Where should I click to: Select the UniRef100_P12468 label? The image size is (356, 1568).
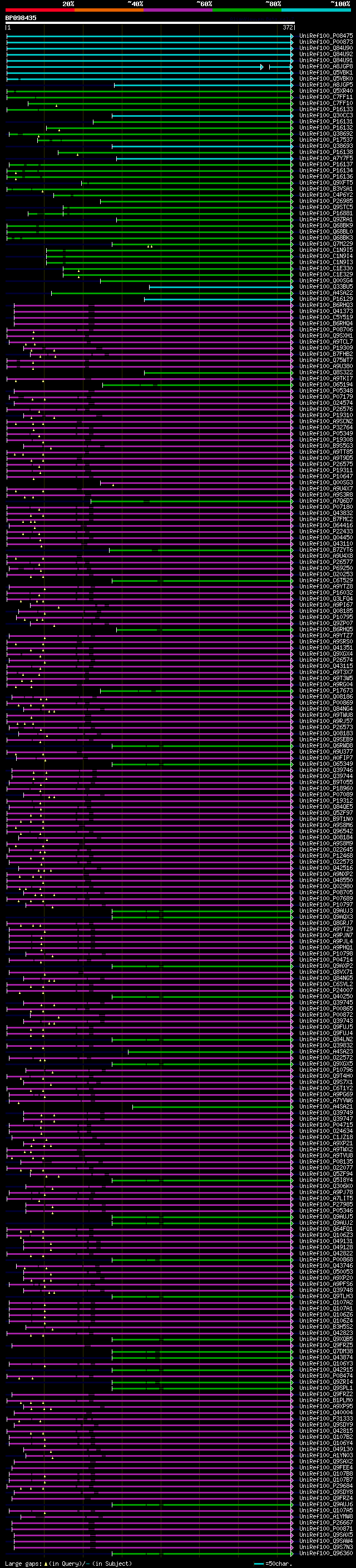325,855
